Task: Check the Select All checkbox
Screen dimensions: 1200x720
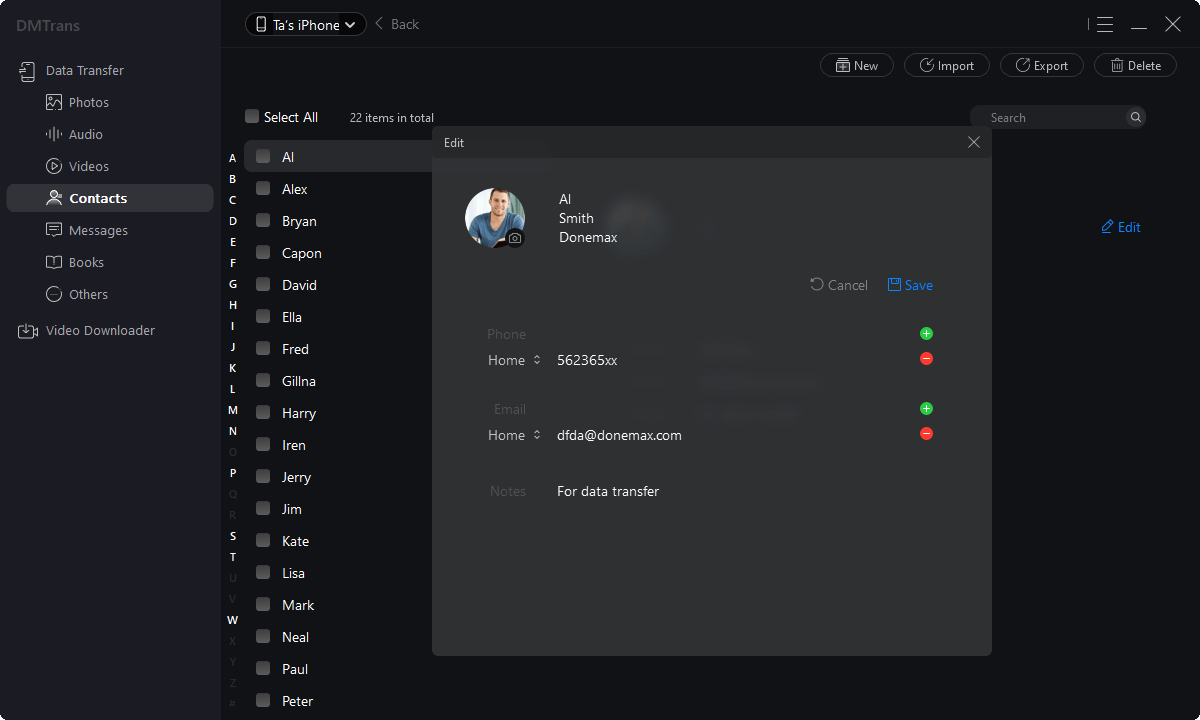Action: click(252, 117)
